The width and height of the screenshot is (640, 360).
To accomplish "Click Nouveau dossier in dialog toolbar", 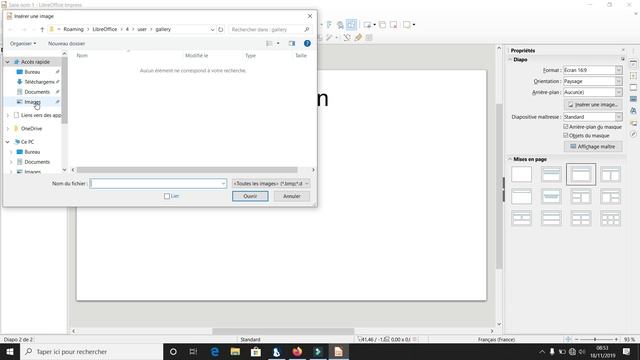I will click(67, 43).
